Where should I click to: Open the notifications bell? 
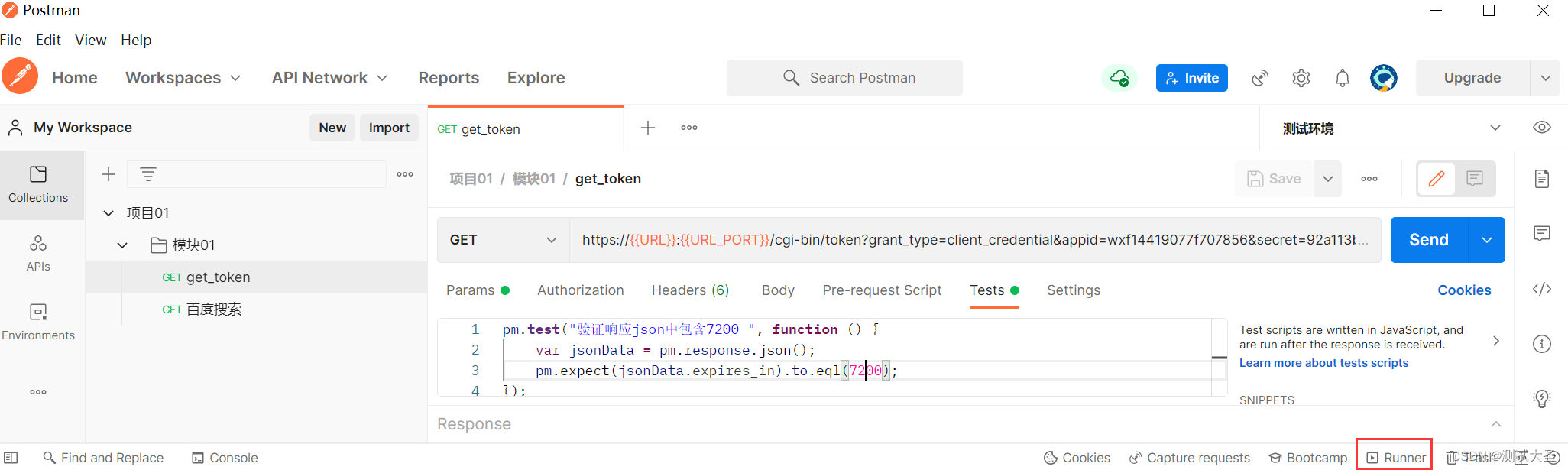point(1343,78)
